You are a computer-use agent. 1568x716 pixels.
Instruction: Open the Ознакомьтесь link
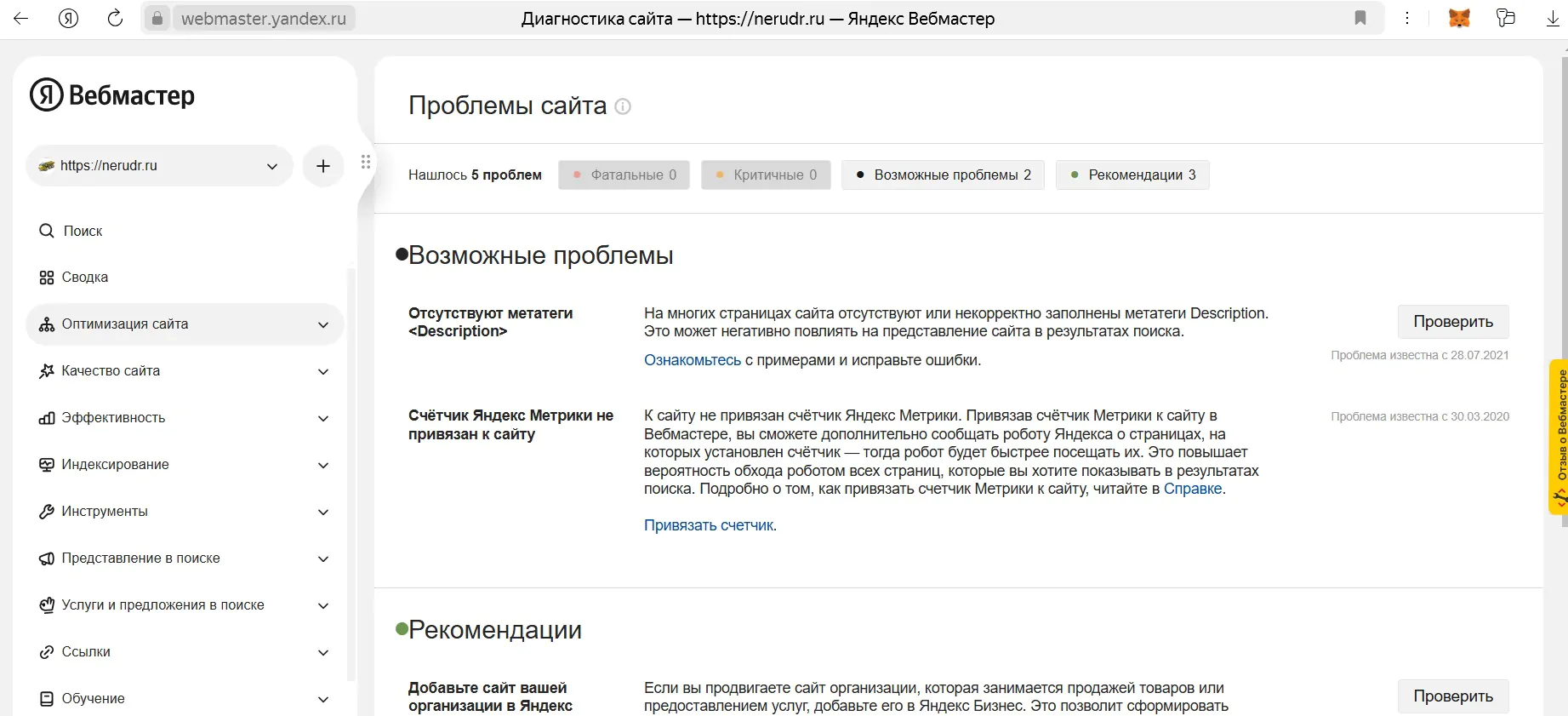(693, 360)
